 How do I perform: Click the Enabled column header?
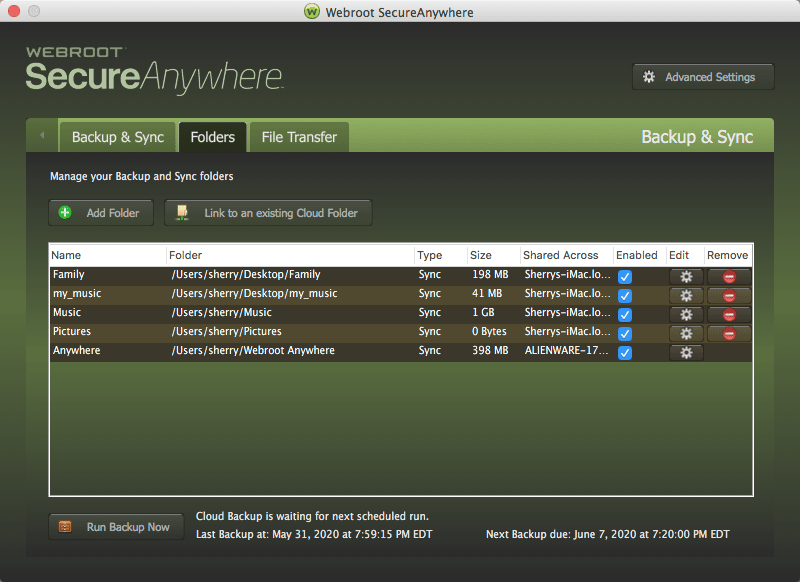coord(639,255)
